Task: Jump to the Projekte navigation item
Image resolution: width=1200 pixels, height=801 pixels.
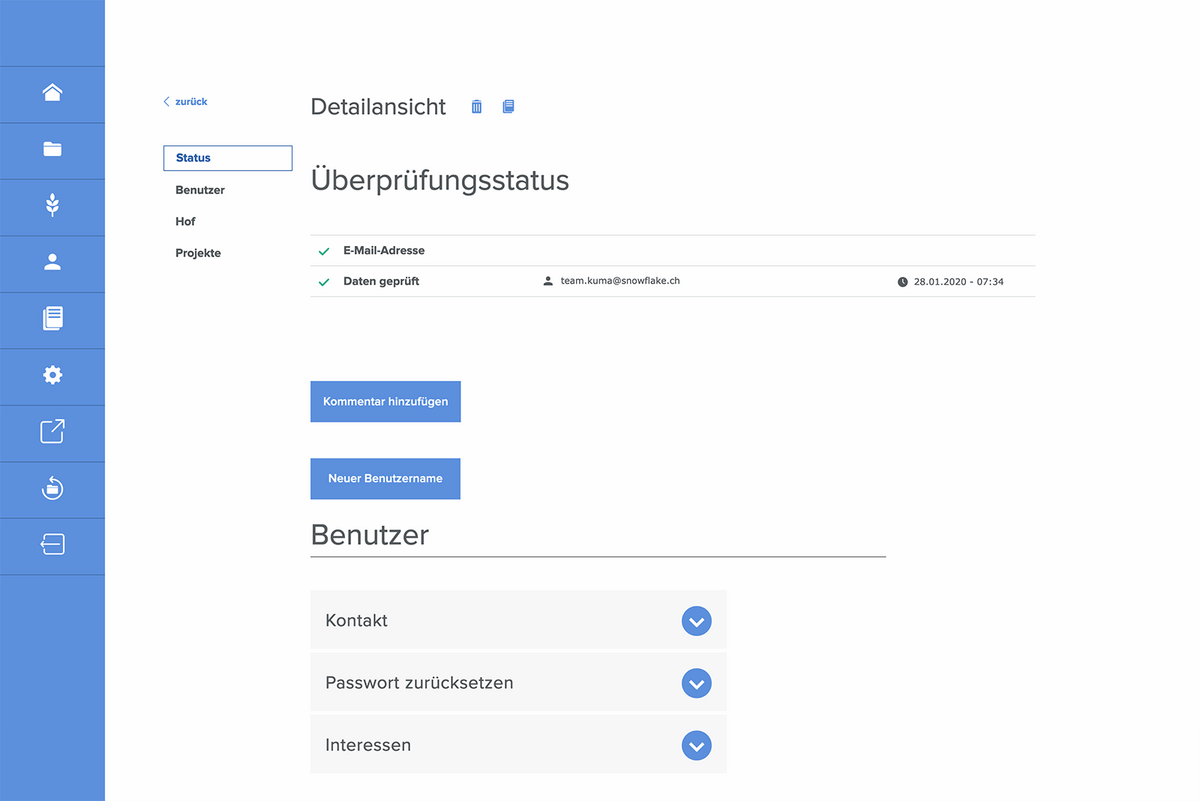Action: 198,253
